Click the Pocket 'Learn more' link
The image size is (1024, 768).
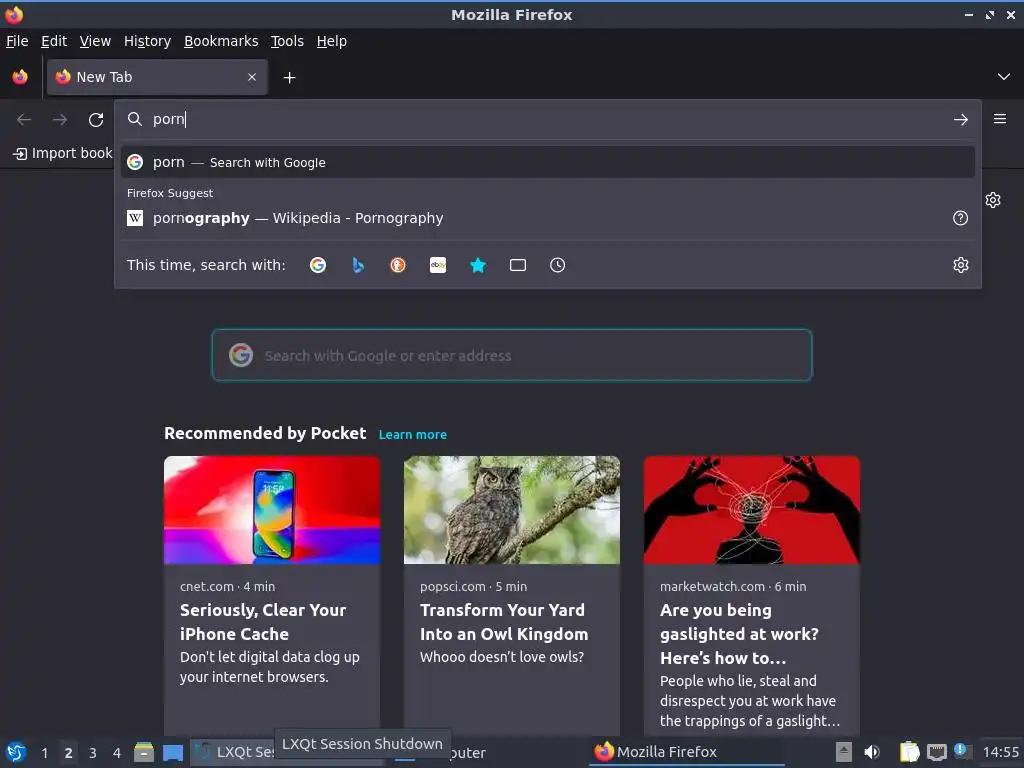(x=413, y=434)
